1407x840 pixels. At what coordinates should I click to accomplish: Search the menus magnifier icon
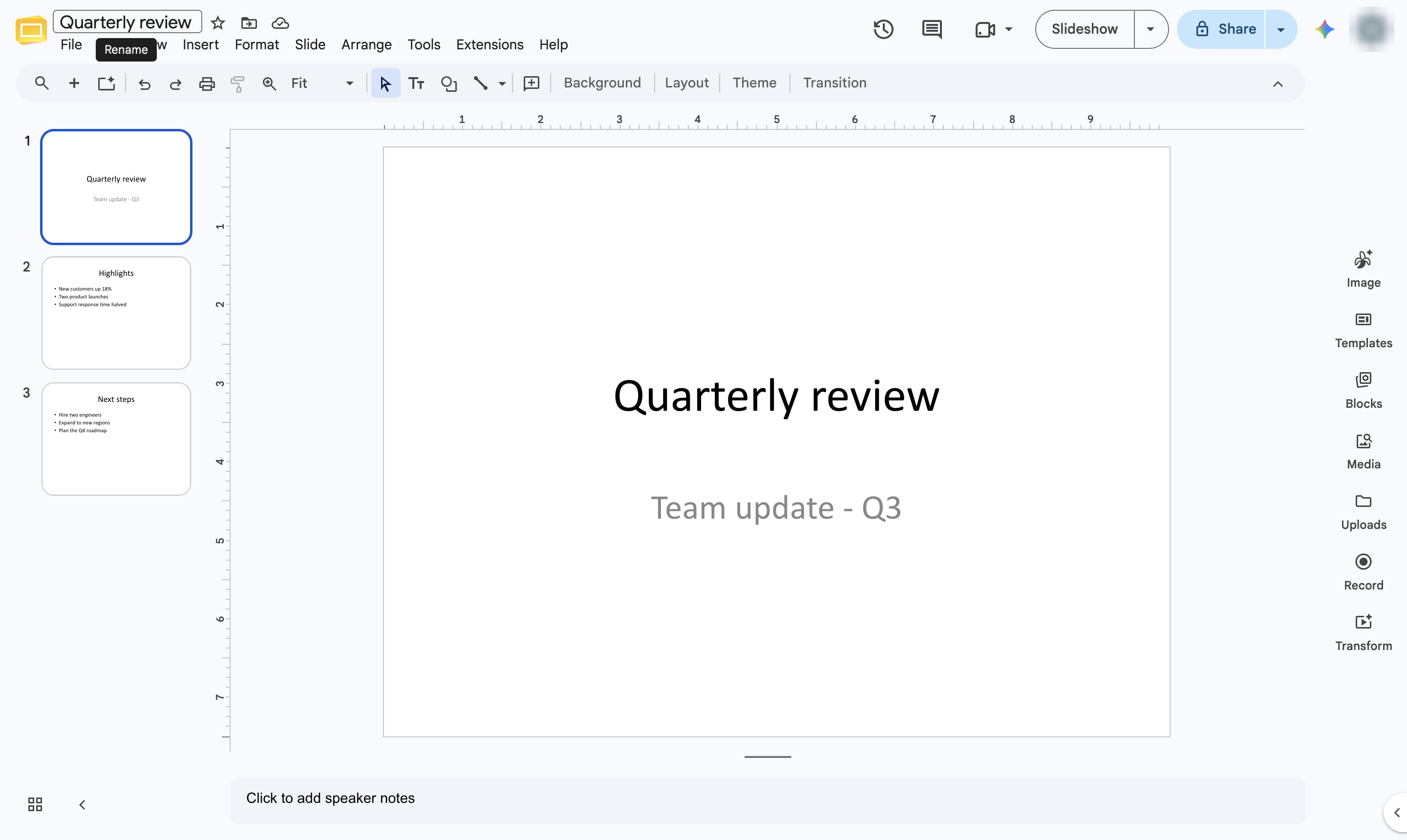click(42, 83)
